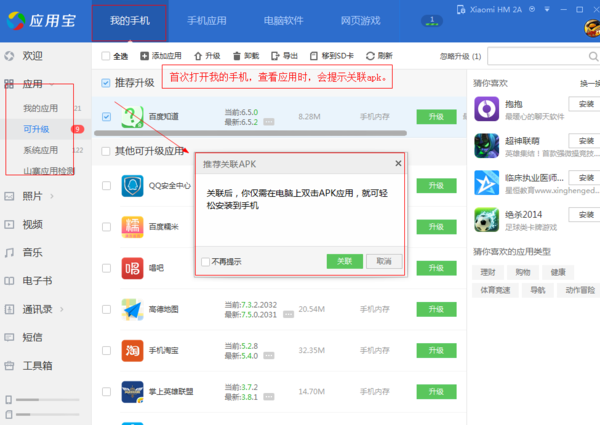
Task: Click the 应用宝 logo
Action: coord(41,21)
